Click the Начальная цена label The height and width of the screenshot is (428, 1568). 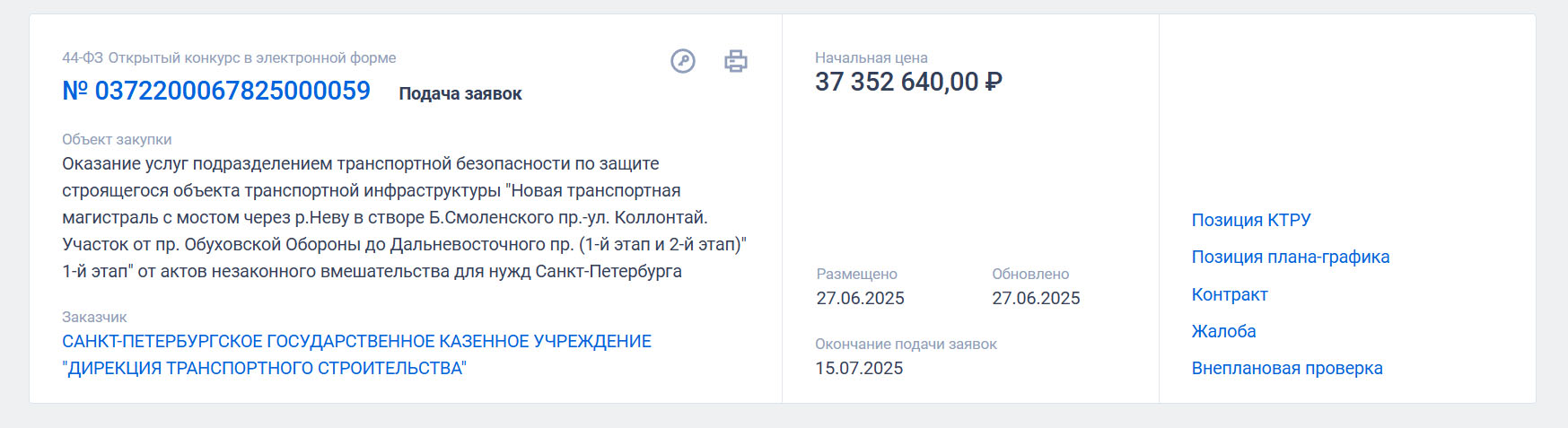(872, 57)
